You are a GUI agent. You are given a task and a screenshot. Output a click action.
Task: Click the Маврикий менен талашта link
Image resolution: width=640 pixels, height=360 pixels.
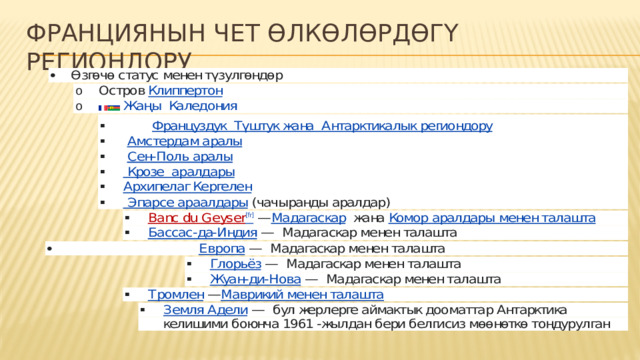(302, 295)
